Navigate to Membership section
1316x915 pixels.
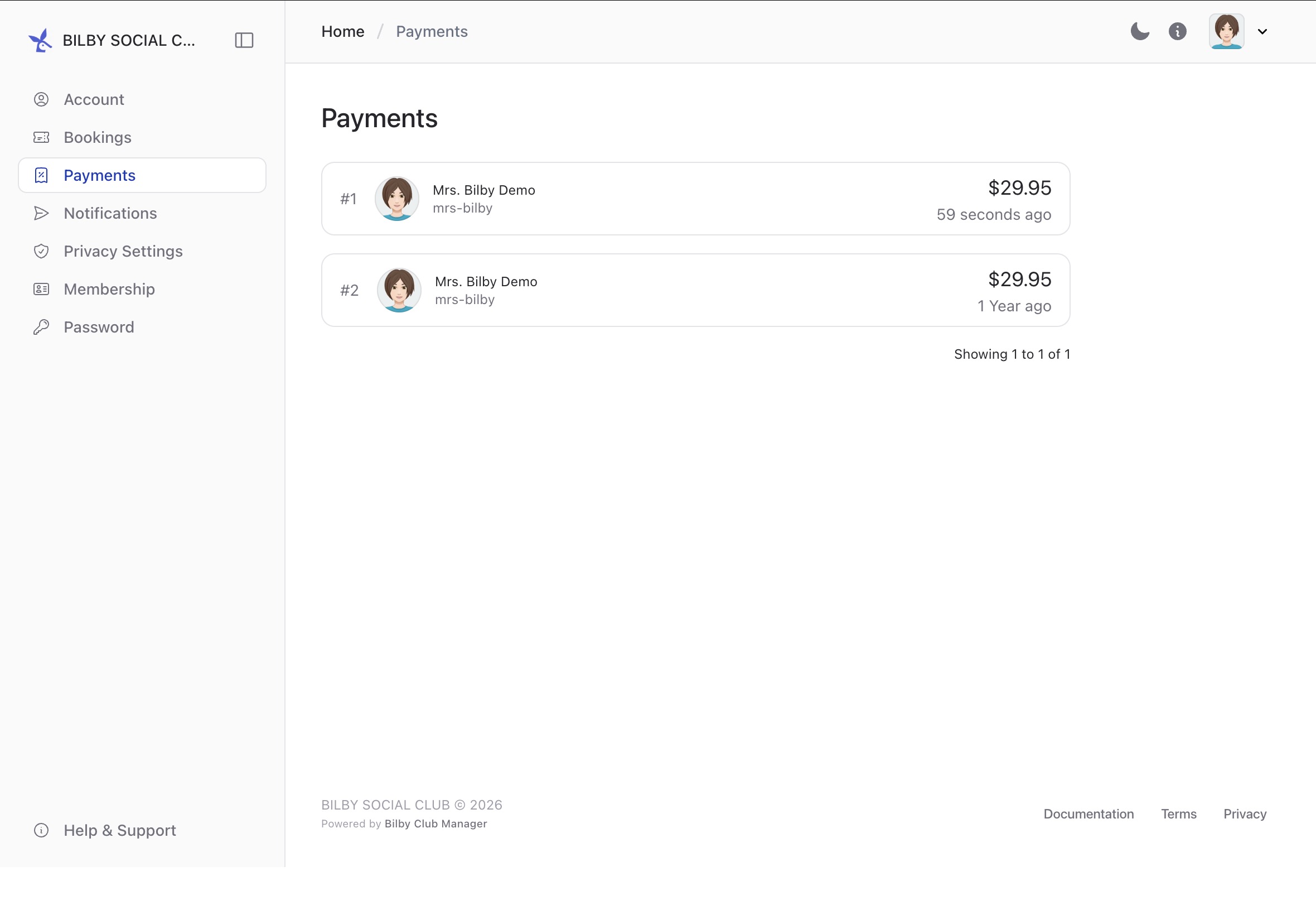coord(142,289)
